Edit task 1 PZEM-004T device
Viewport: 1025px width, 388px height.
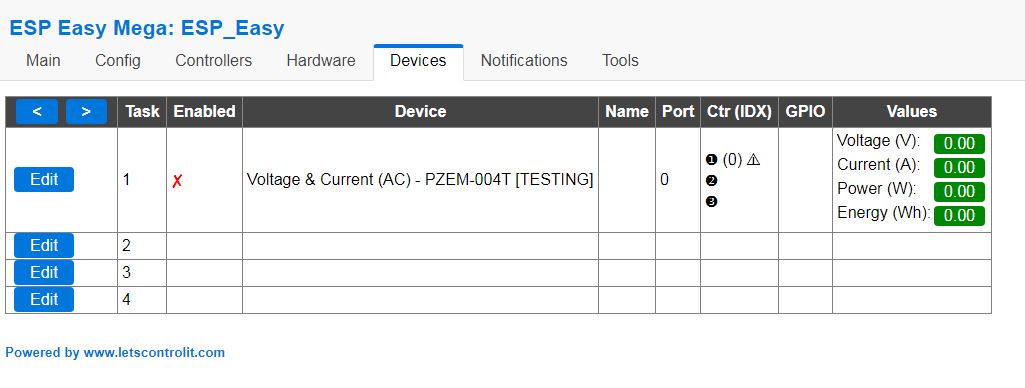pos(44,179)
